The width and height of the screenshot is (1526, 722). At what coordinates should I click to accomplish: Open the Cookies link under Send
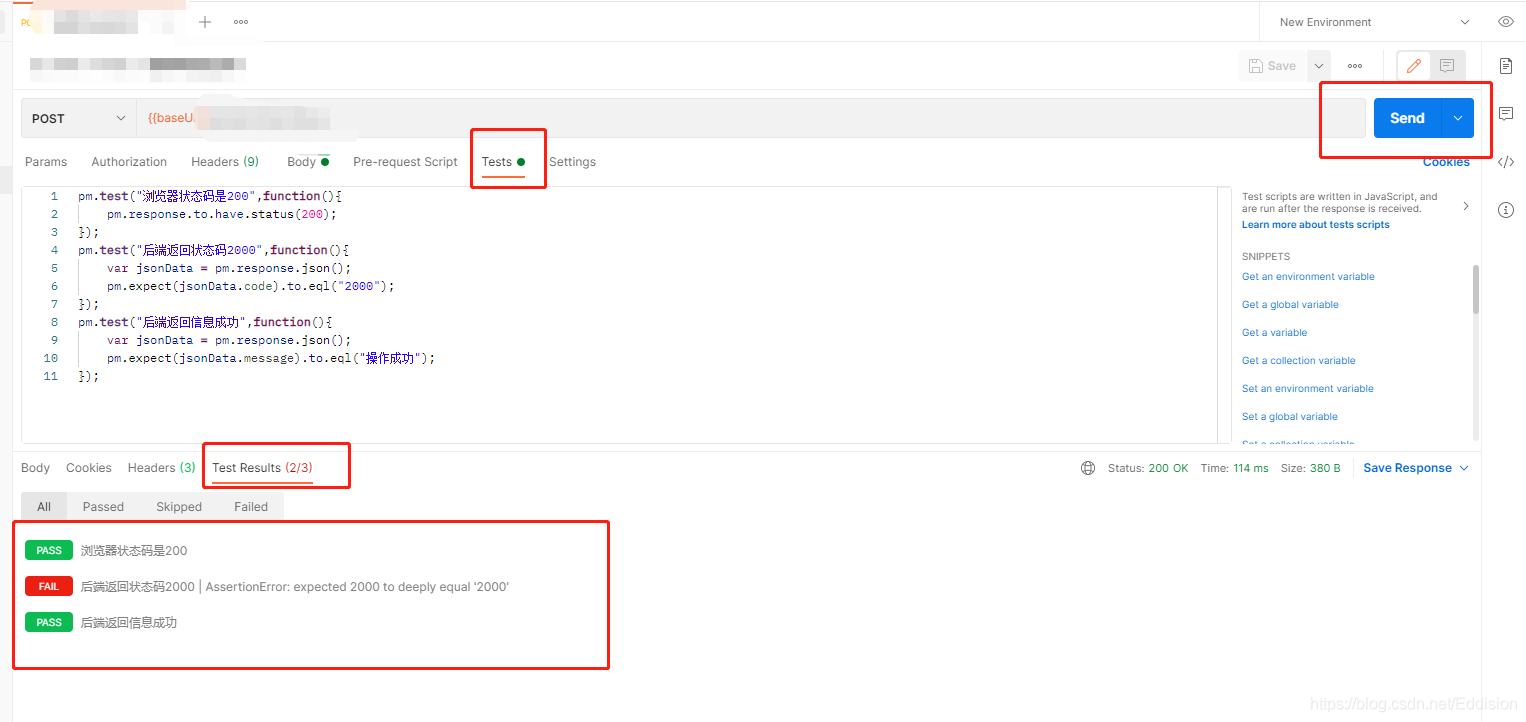pos(1446,162)
